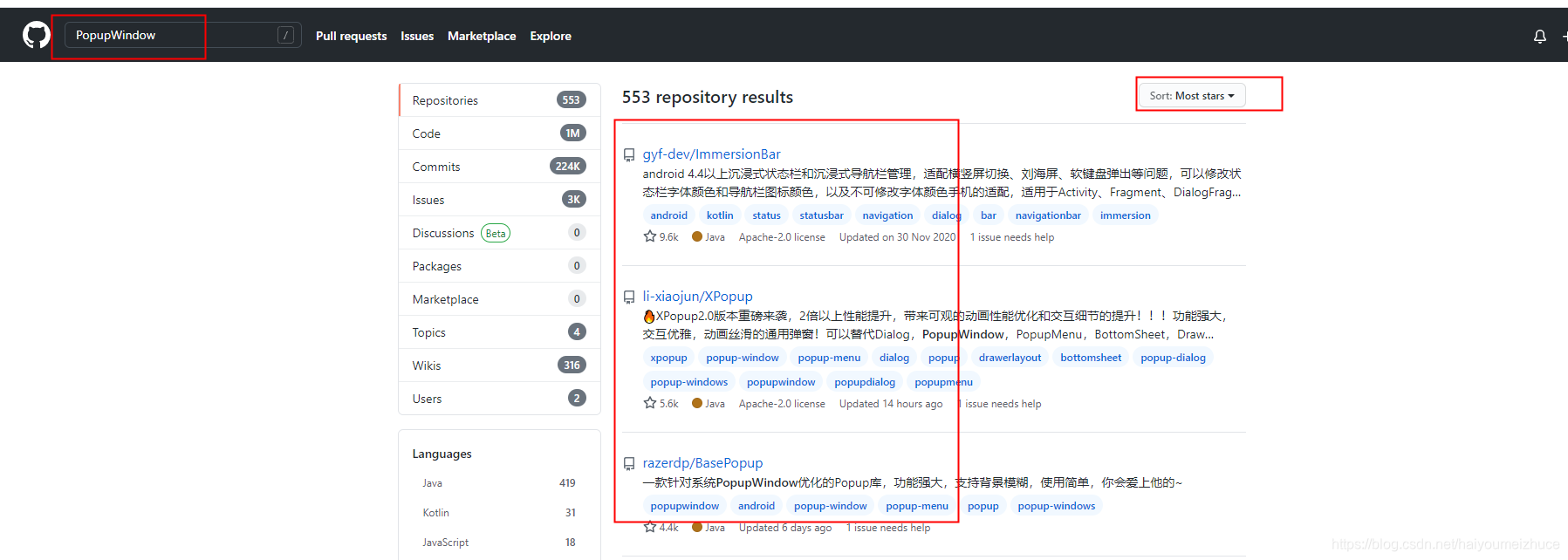This screenshot has height=560, width=1568.
Task: Click the drawerlayout topic tag
Action: click(1010, 358)
